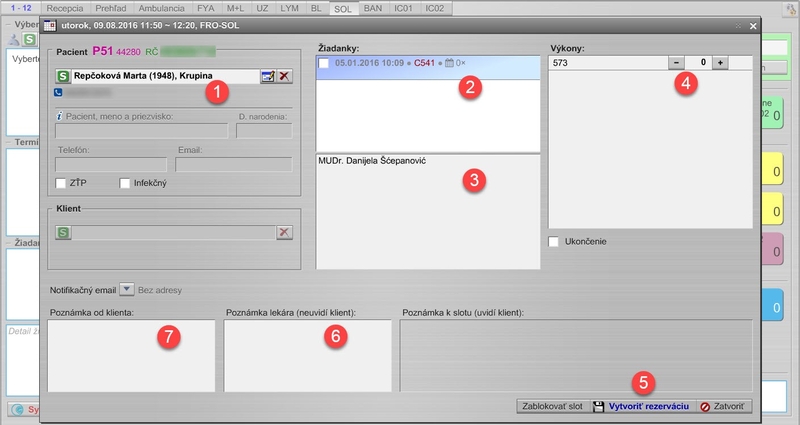Click the green S icon in Klient section

pyautogui.click(x=63, y=232)
